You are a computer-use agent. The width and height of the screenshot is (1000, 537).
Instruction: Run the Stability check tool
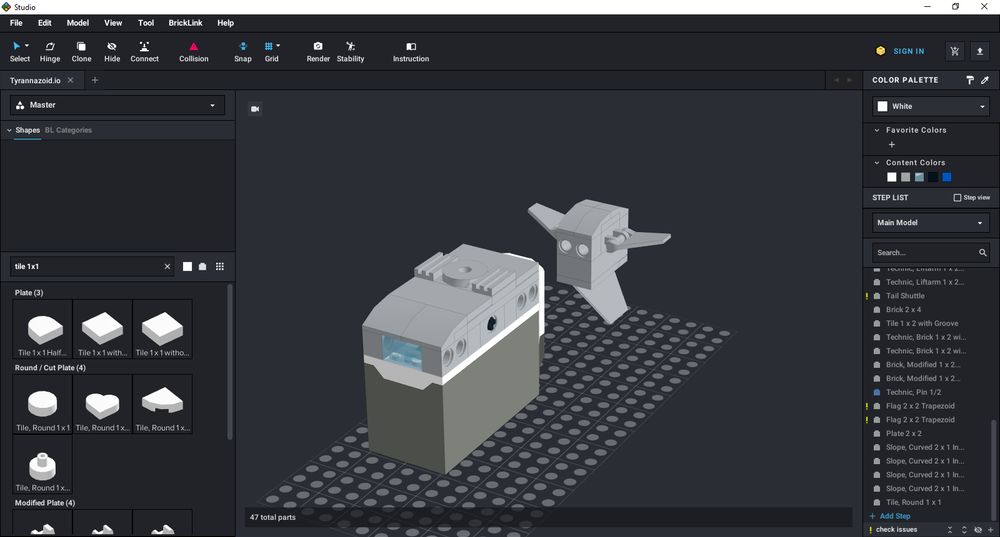[350, 51]
